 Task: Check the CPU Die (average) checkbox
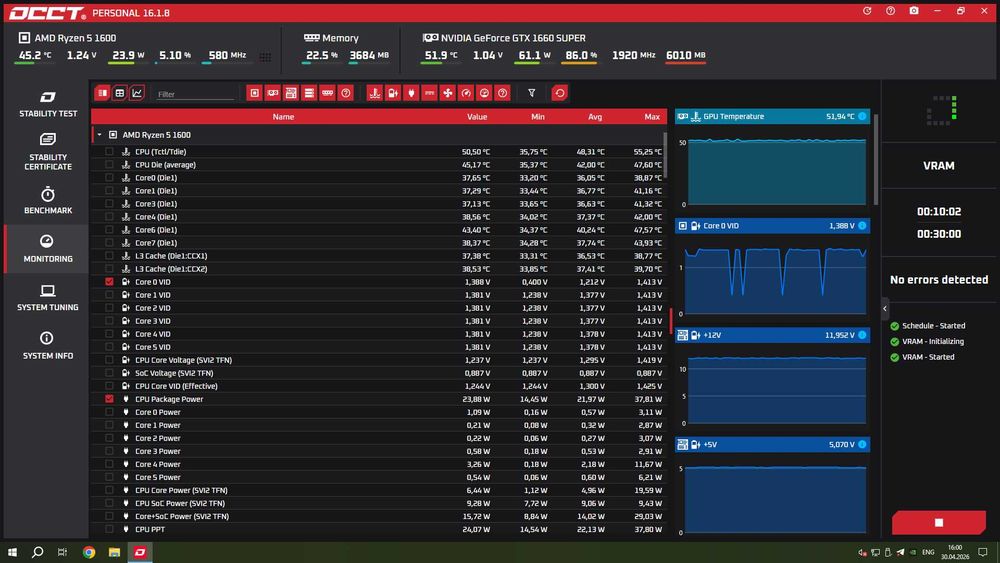(109, 165)
